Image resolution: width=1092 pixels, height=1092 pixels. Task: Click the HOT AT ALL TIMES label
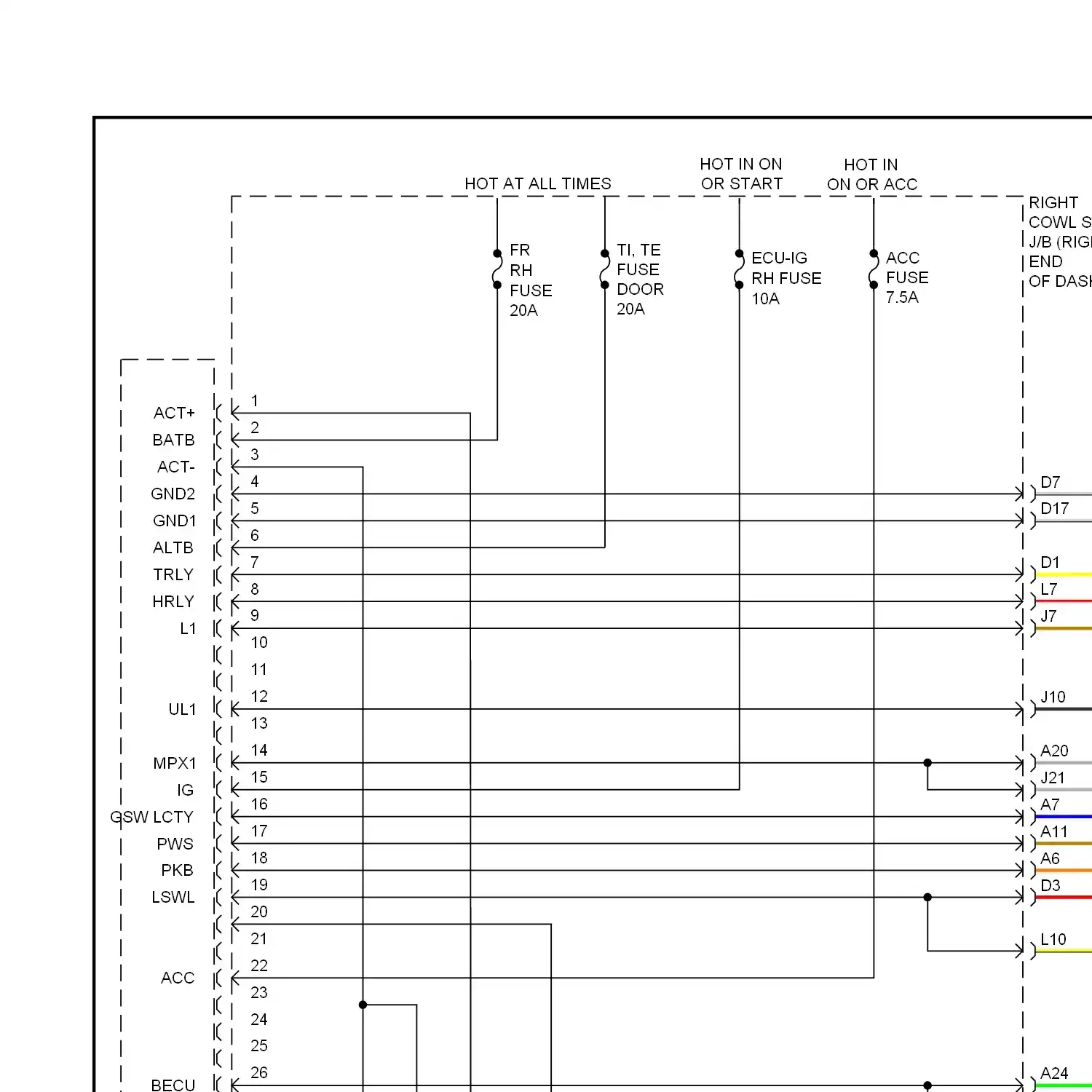538,183
